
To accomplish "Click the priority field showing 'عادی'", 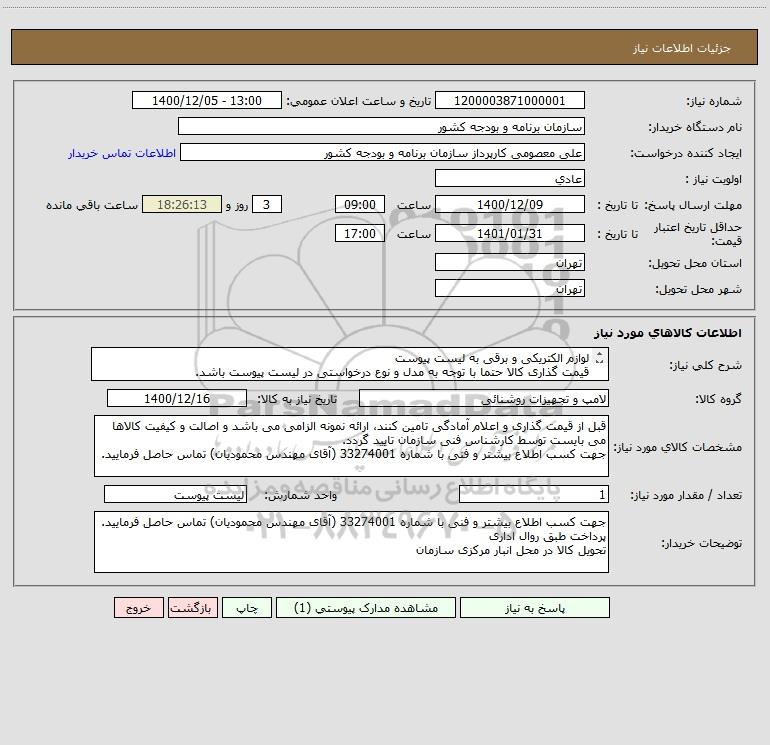I will [x=510, y=178].
